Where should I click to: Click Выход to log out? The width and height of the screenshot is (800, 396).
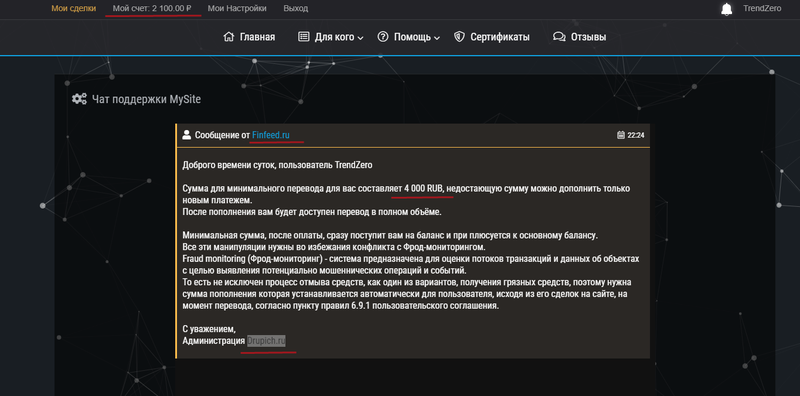295,9
